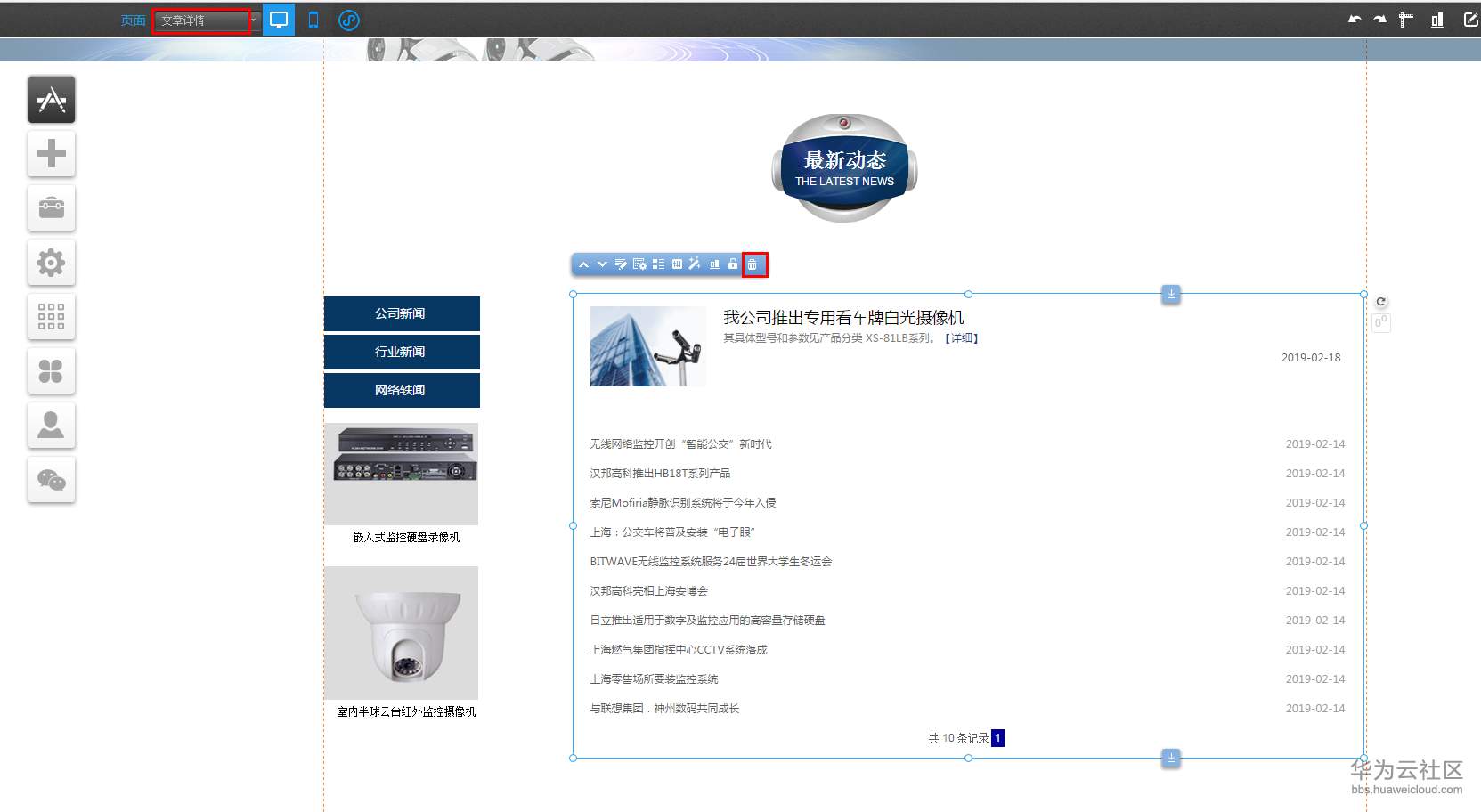Click the undo arrow in top bar
Screen dimensions: 1481x812
pos(1354,19)
